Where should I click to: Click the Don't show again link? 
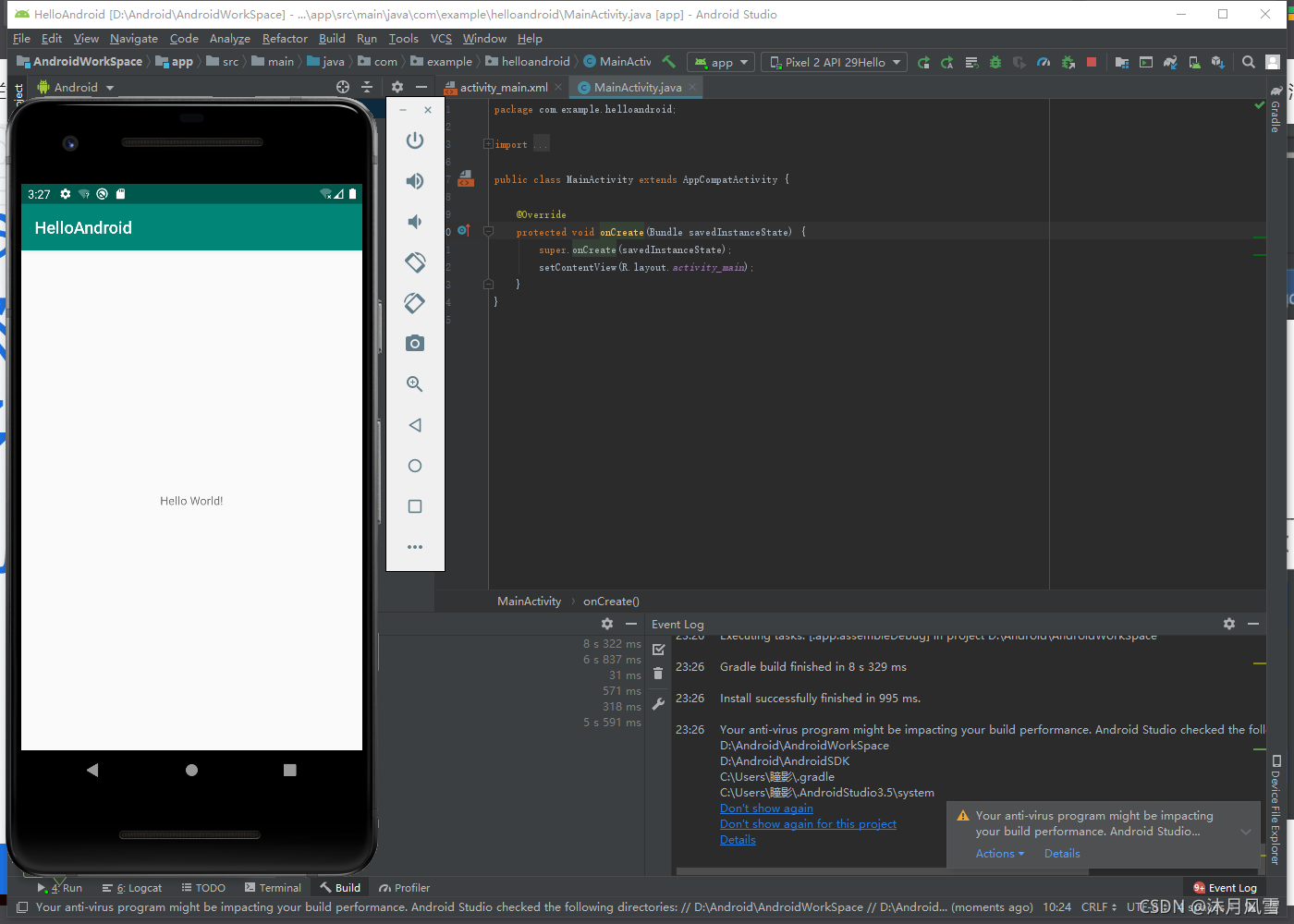point(766,808)
